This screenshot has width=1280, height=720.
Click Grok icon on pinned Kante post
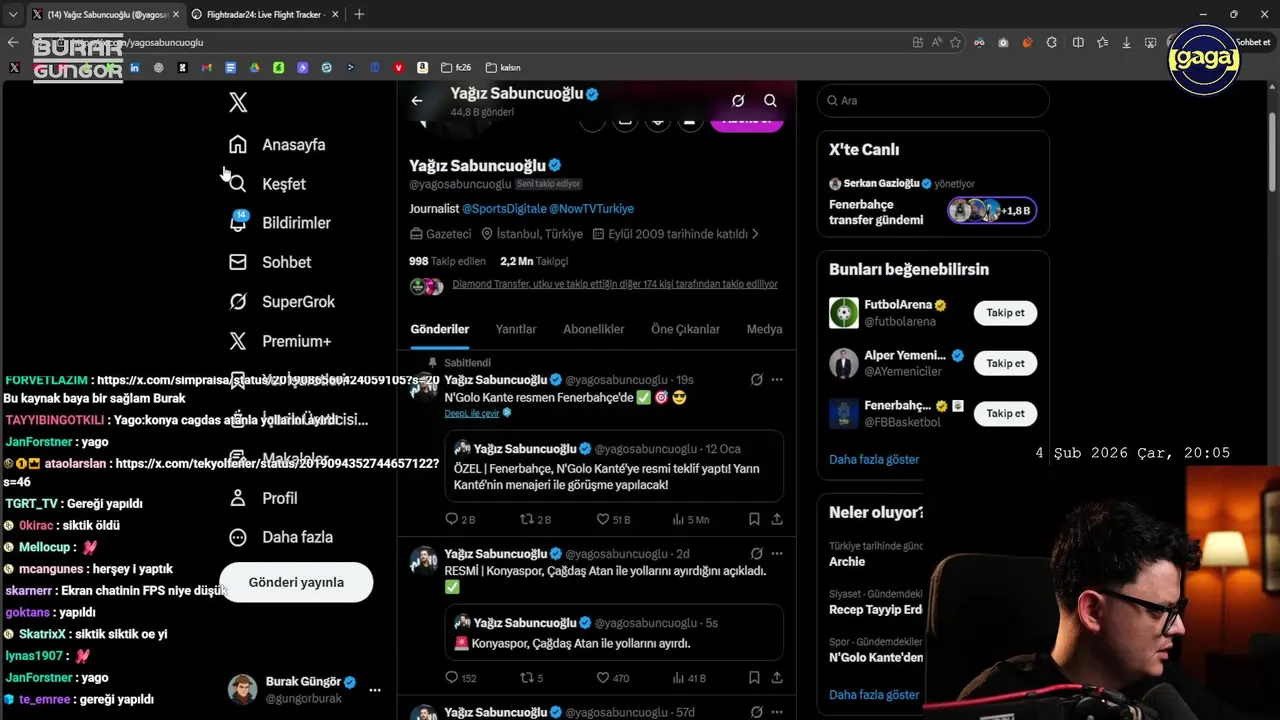coord(757,380)
